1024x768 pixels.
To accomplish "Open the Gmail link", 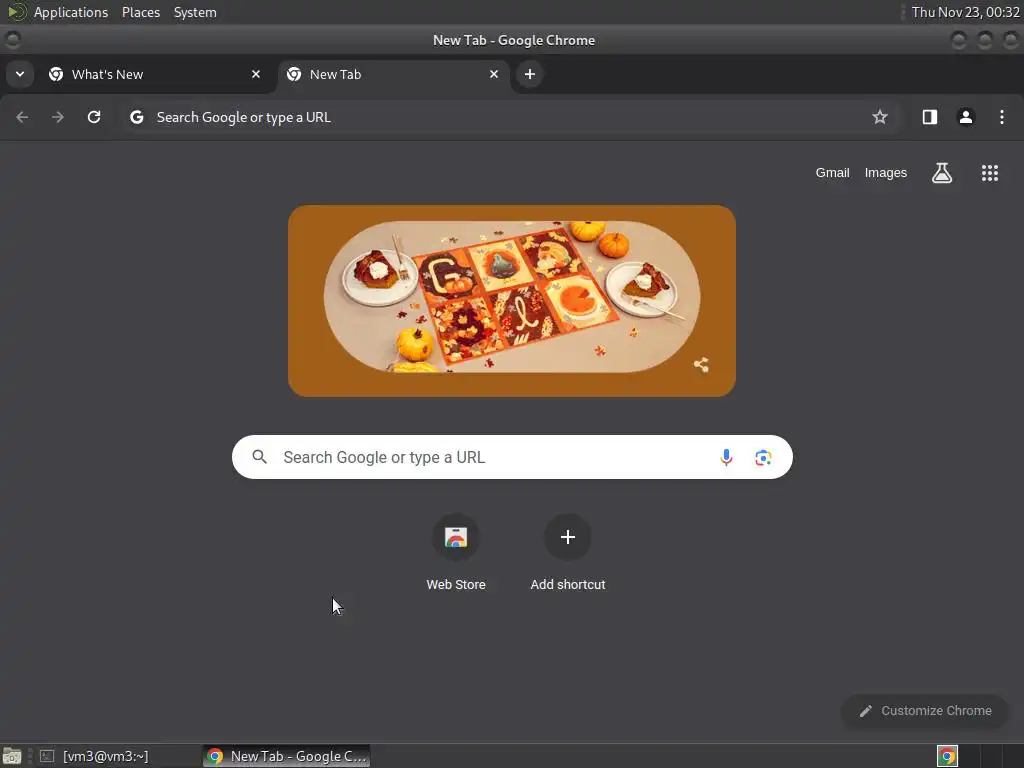I will coord(832,173).
